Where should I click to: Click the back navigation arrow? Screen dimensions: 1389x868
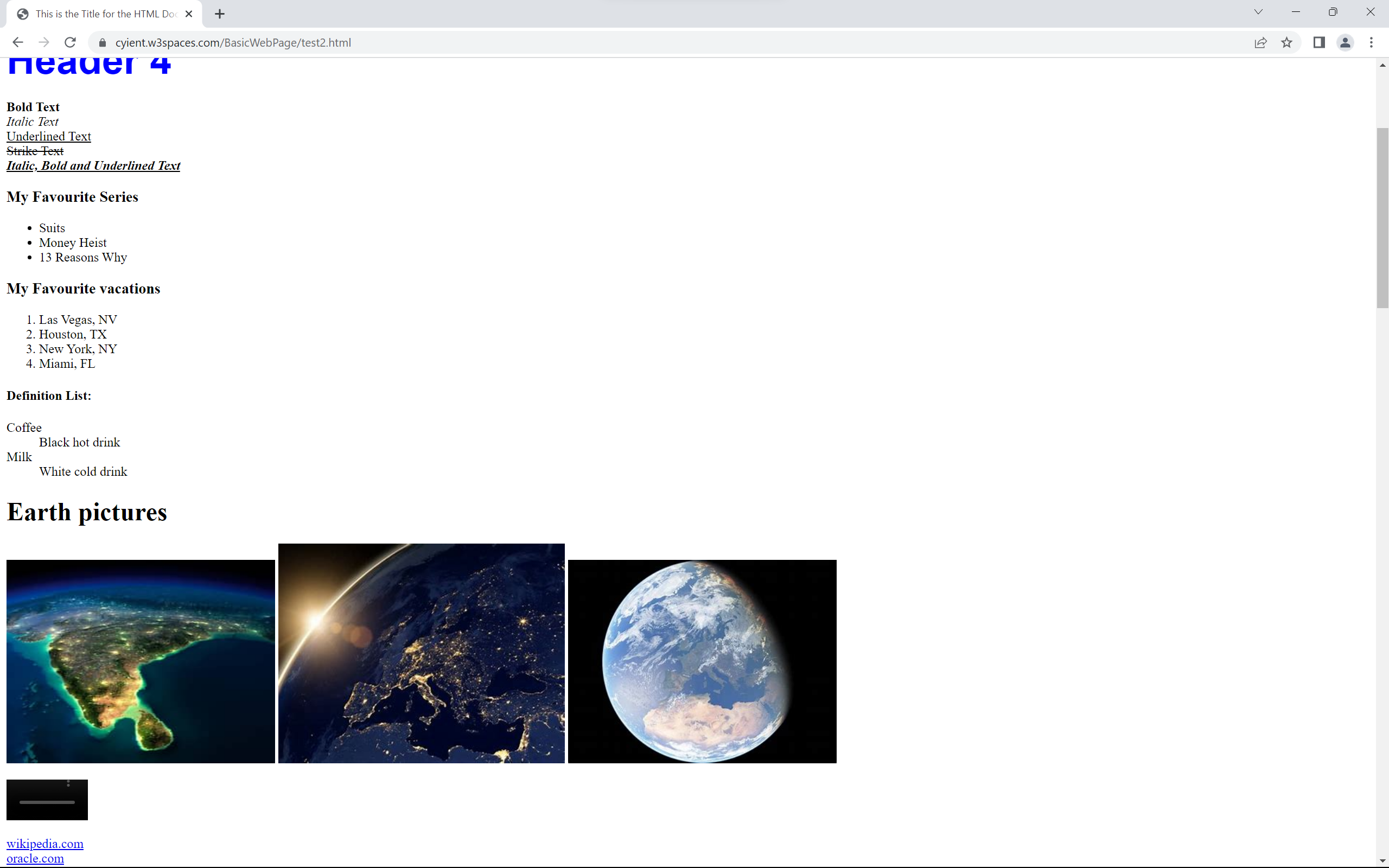click(x=18, y=42)
